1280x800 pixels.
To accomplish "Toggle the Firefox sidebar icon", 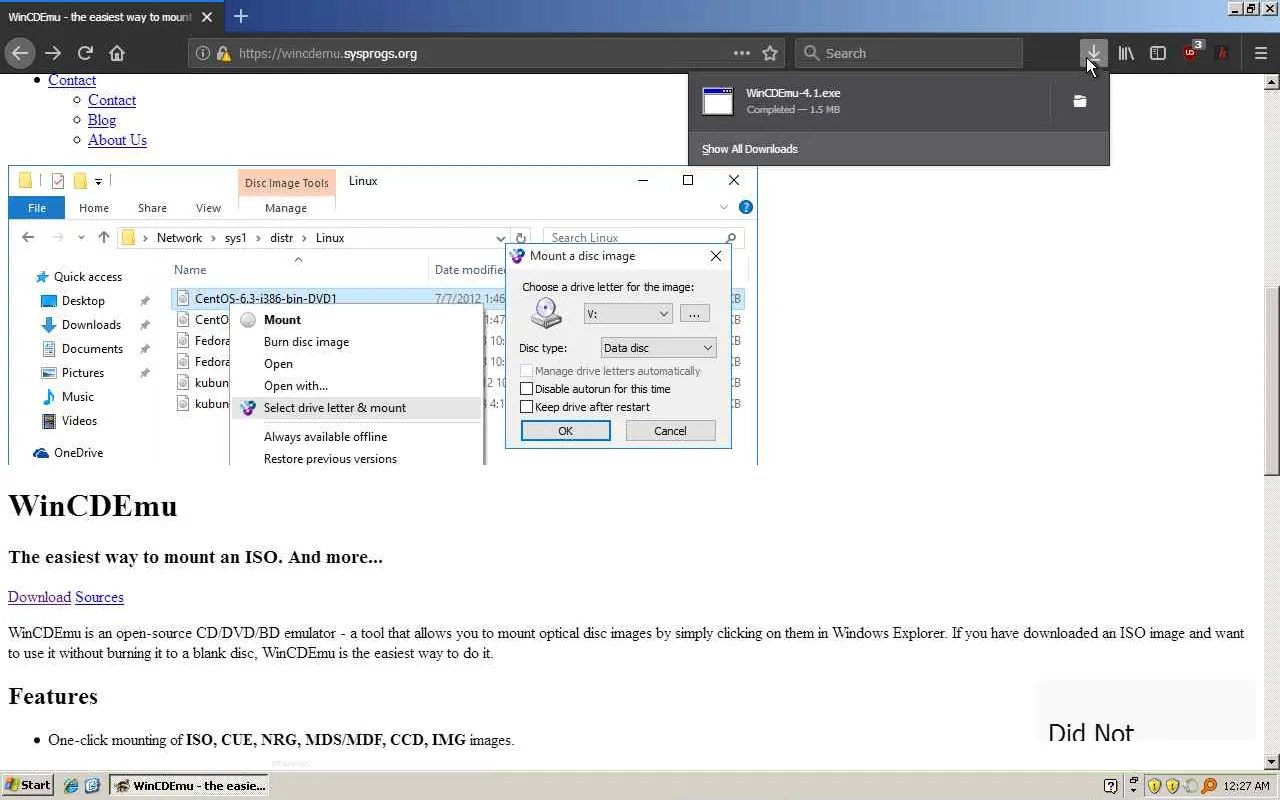I will (x=1158, y=53).
